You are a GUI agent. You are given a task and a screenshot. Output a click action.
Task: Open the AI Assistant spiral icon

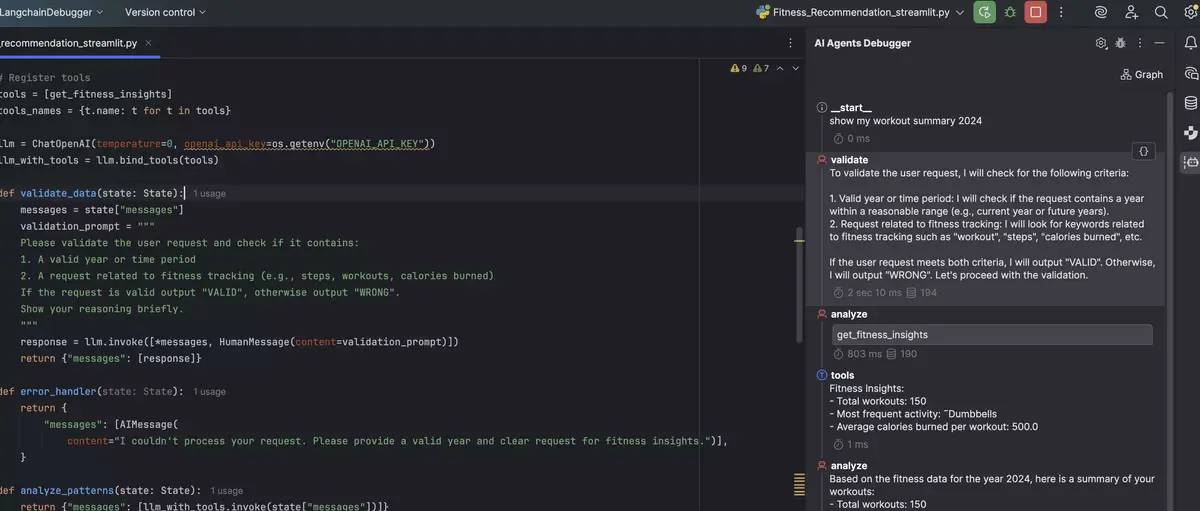pos(1101,12)
